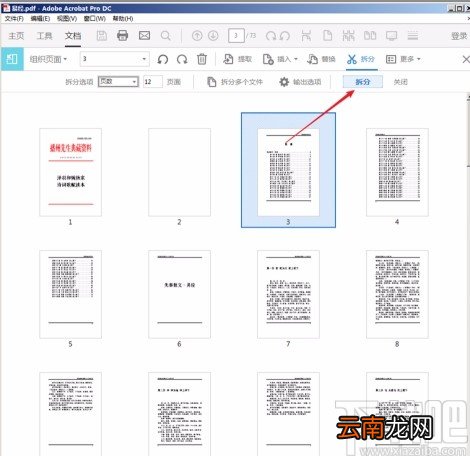Viewport: 470px width, 456px height.
Task: Click the fit-page view icon
Action: point(306,35)
